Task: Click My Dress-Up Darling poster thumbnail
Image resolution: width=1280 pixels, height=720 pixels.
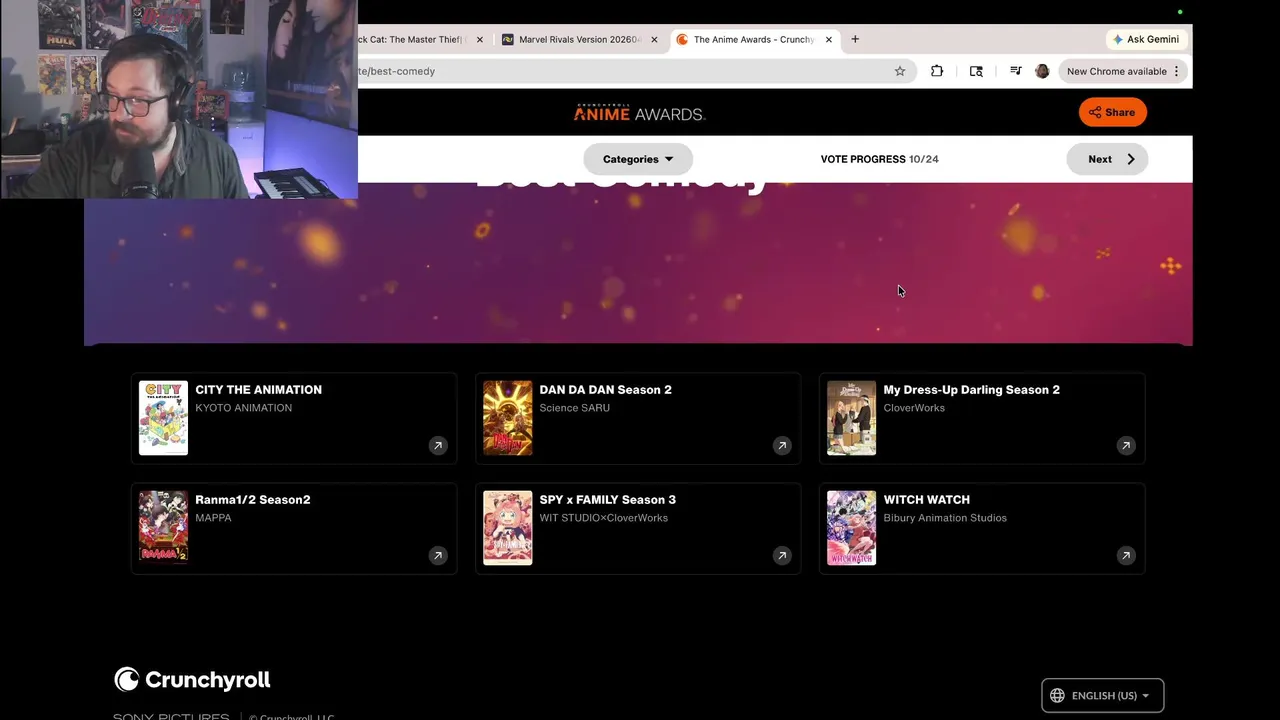Action: (x=852, y=418)
